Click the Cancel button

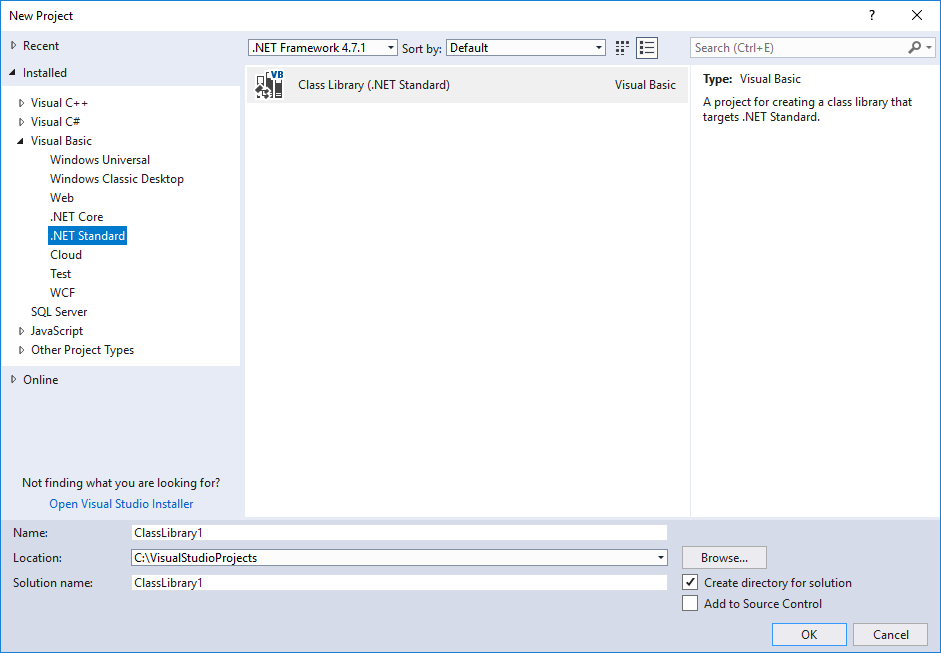[891, 634]
